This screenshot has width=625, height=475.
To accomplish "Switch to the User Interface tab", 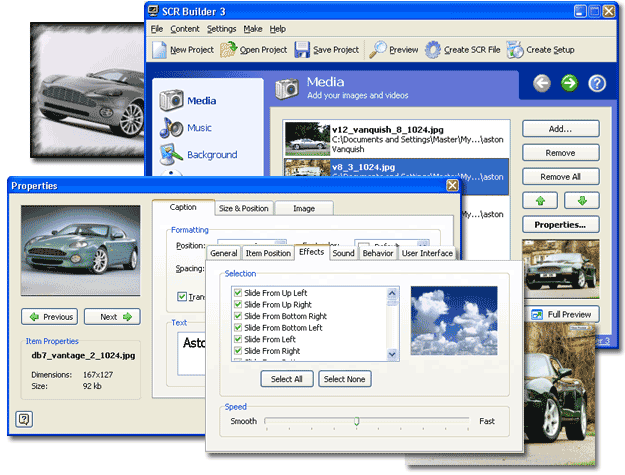I will 427,253.
